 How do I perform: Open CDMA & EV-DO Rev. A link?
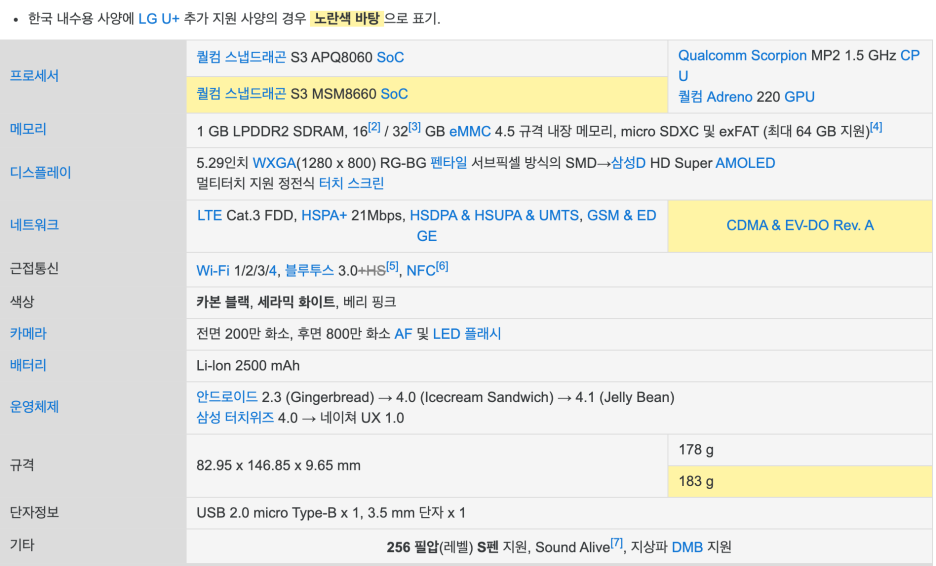800,225
